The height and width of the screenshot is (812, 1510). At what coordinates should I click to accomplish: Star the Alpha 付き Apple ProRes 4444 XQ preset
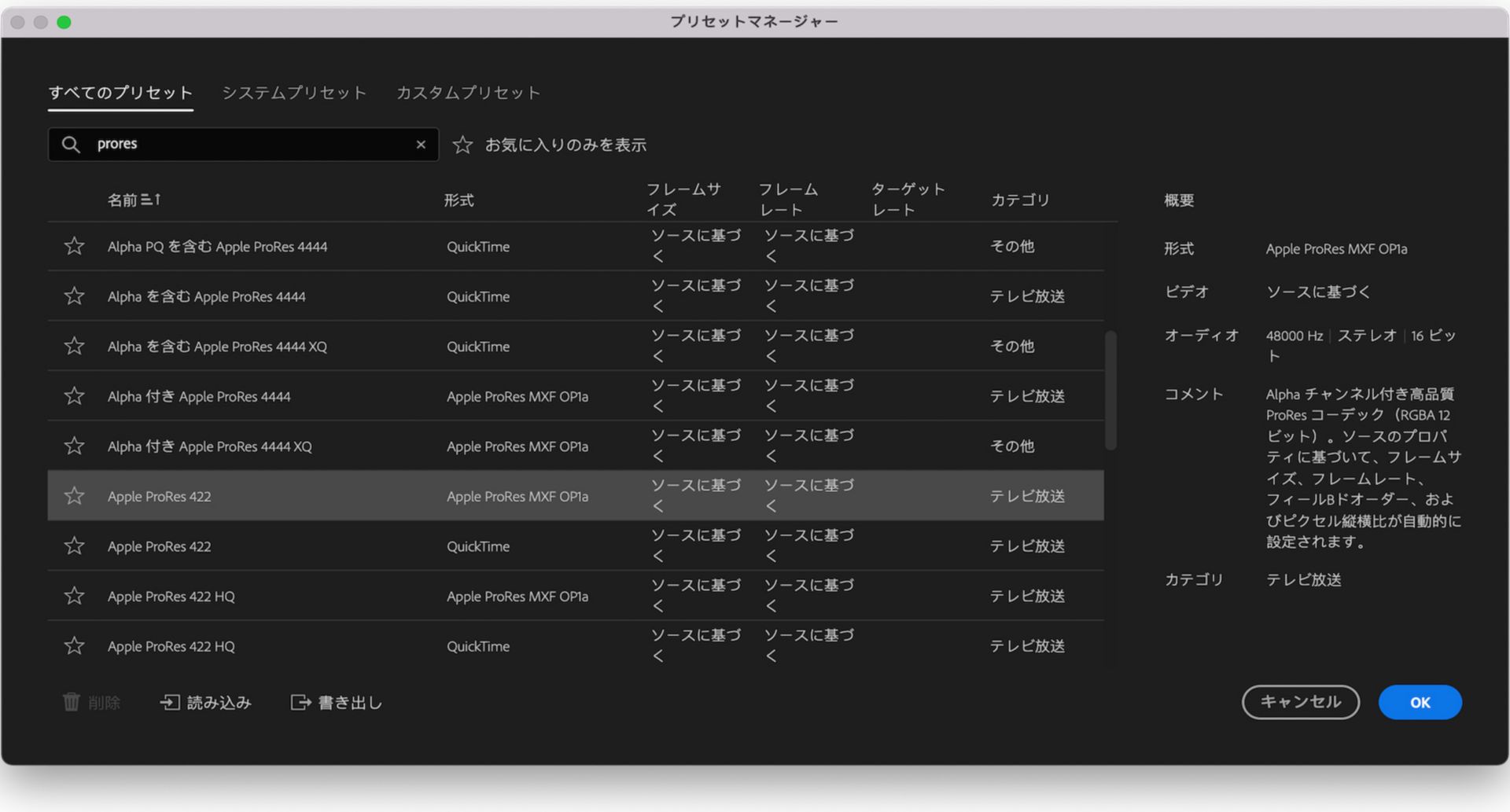click(74, 446)
